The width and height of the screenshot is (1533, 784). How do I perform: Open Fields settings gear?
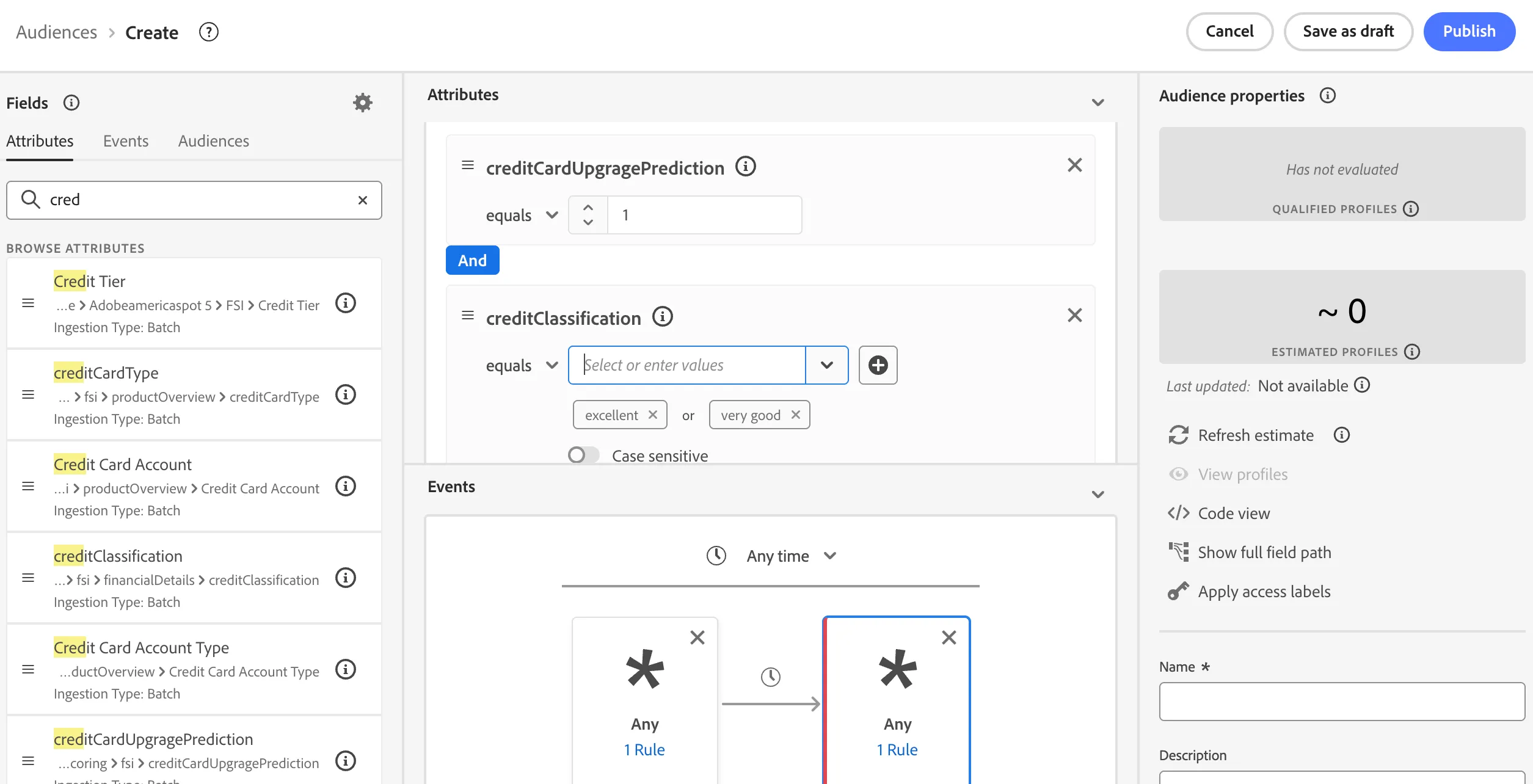pyautogui.click(x=363, y=103)
